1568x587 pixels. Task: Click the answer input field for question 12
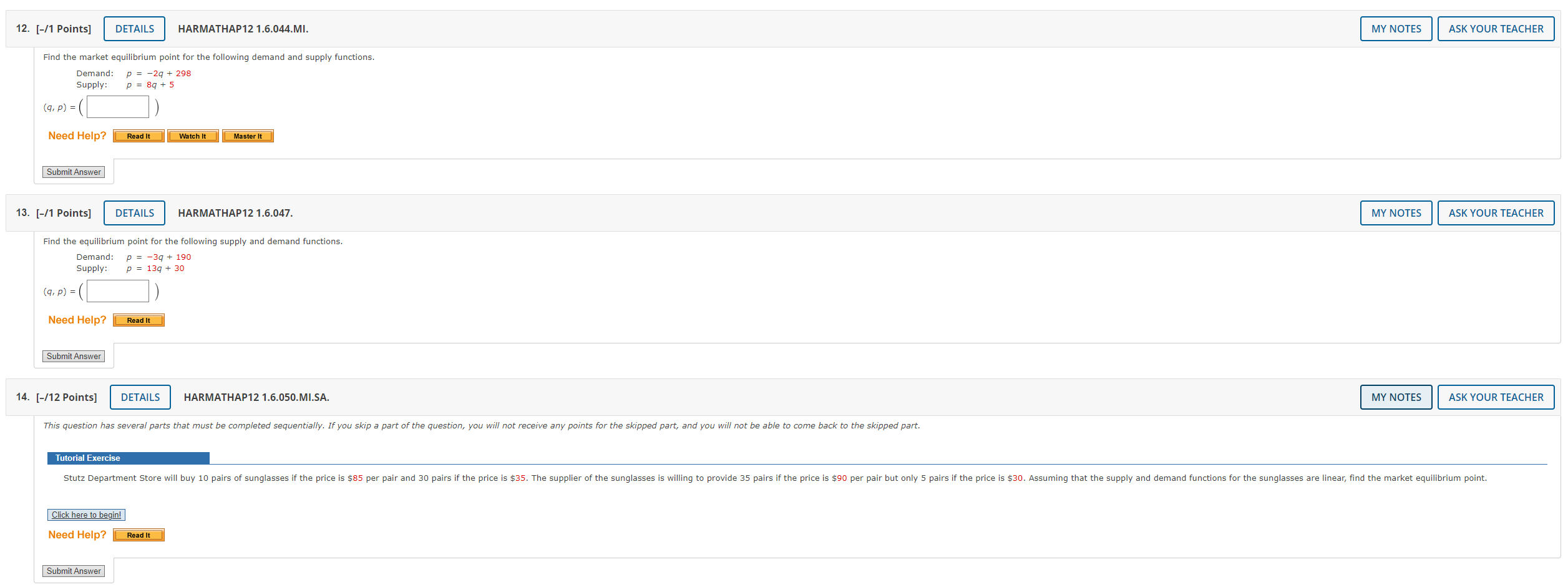click(x=117, y=107)
